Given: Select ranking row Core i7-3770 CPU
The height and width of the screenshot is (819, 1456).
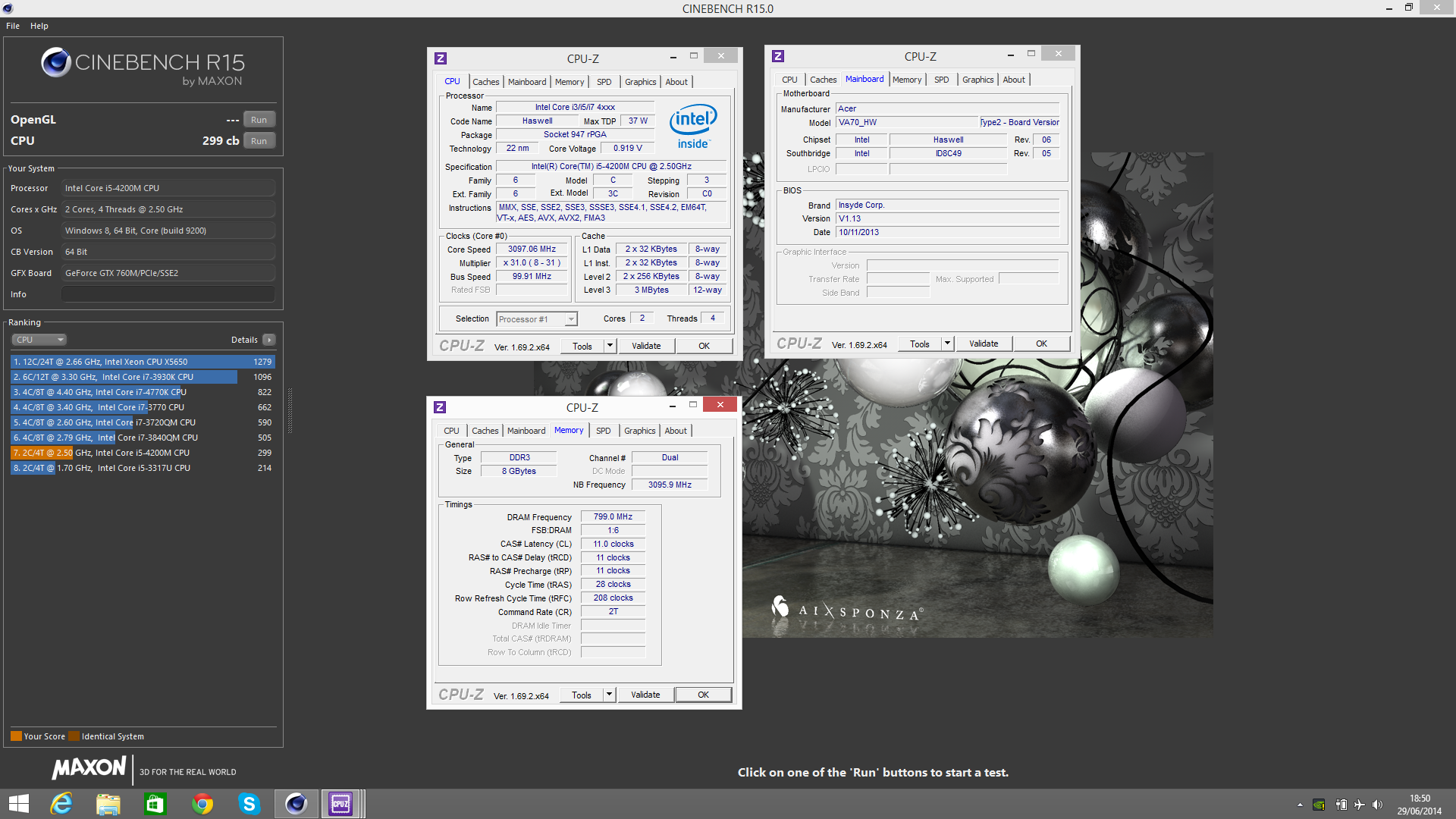Looking at the screenshot, I should [143, 407].
